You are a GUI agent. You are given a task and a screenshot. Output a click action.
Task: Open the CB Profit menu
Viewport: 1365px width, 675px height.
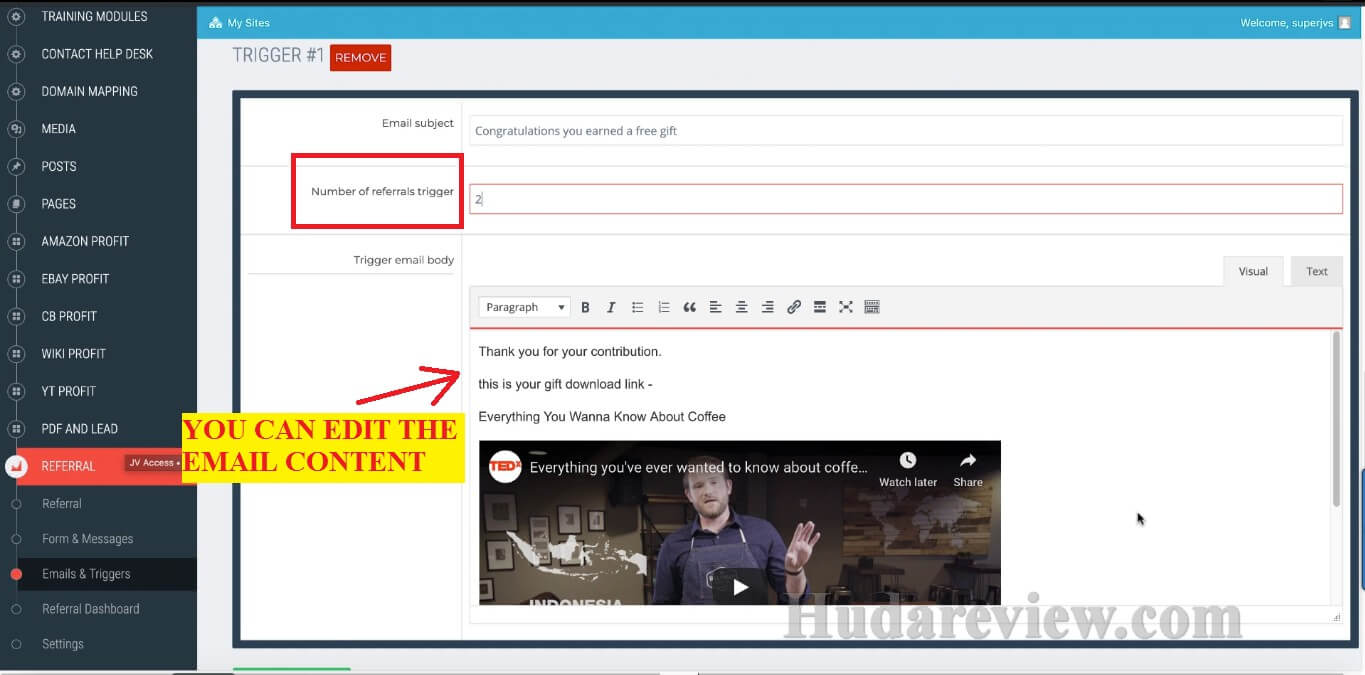click(x=69, y=316)
